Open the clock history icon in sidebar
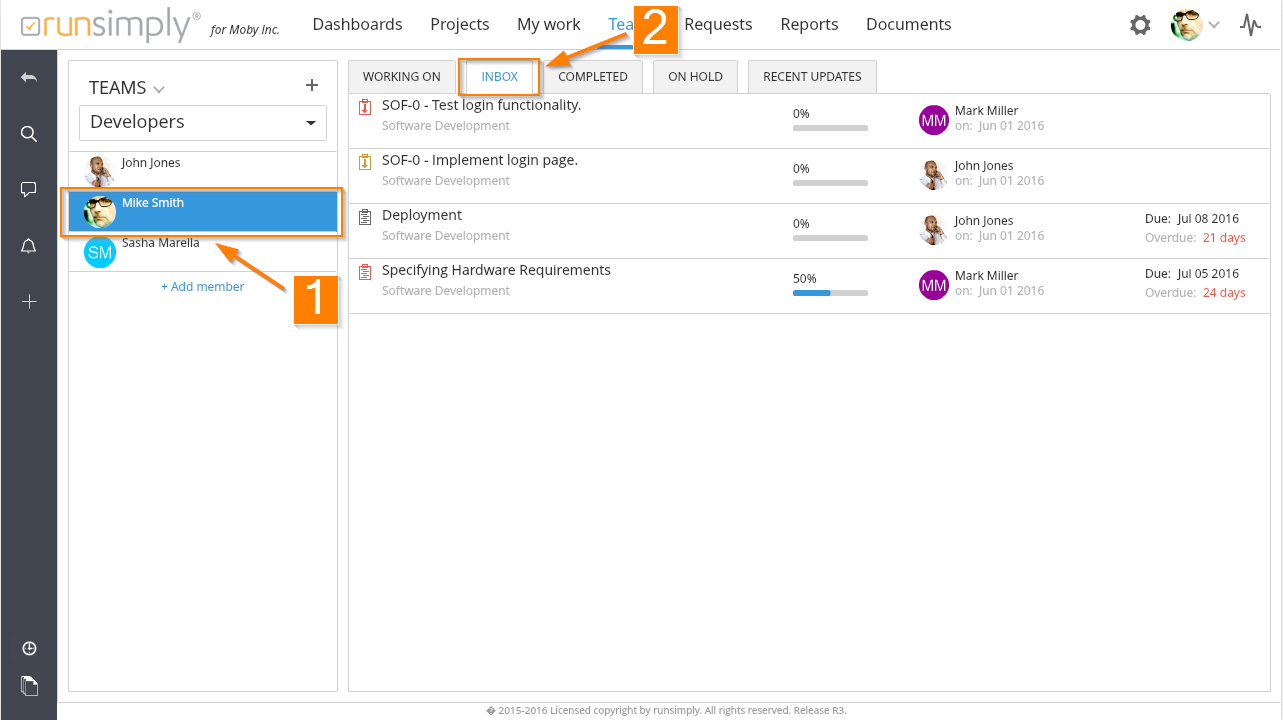This screenshot has width=1283, height=720. click(29, 649)
